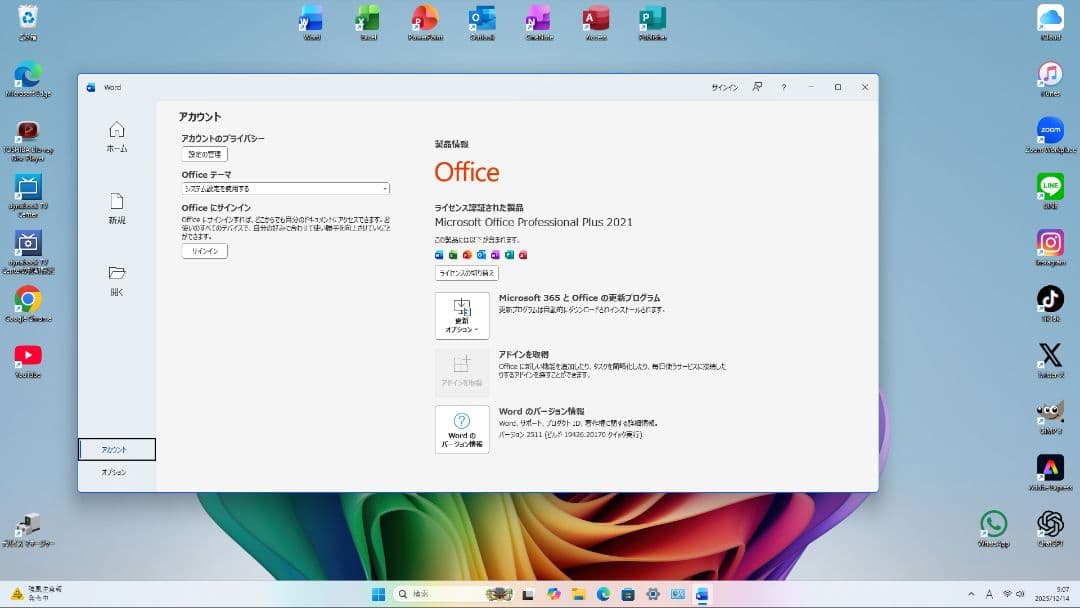Launch the Copilot icon on the taskbar
1080x608 pixels.
click(552, 593)
